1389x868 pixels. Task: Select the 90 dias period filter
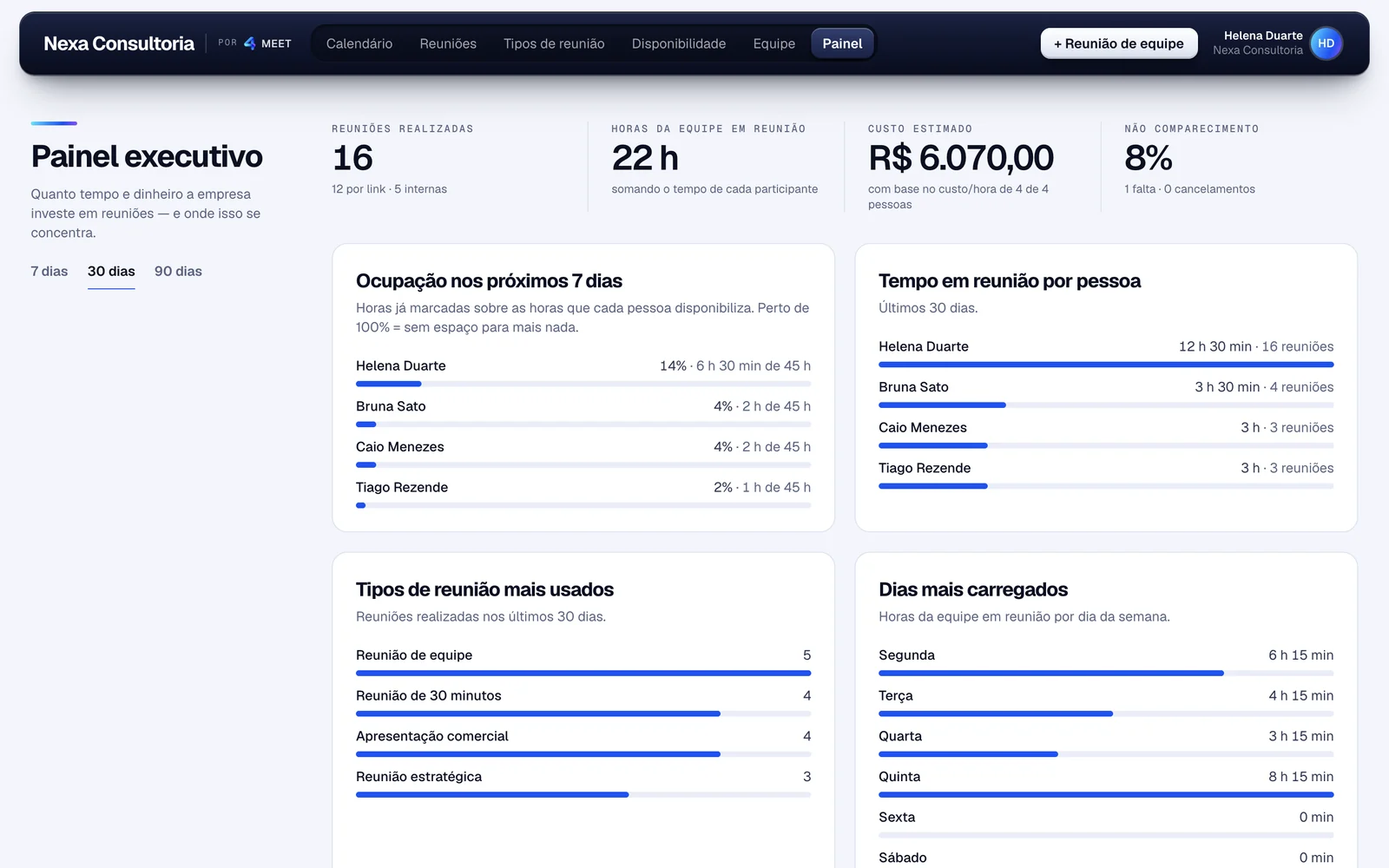click(x=178, y=272)
